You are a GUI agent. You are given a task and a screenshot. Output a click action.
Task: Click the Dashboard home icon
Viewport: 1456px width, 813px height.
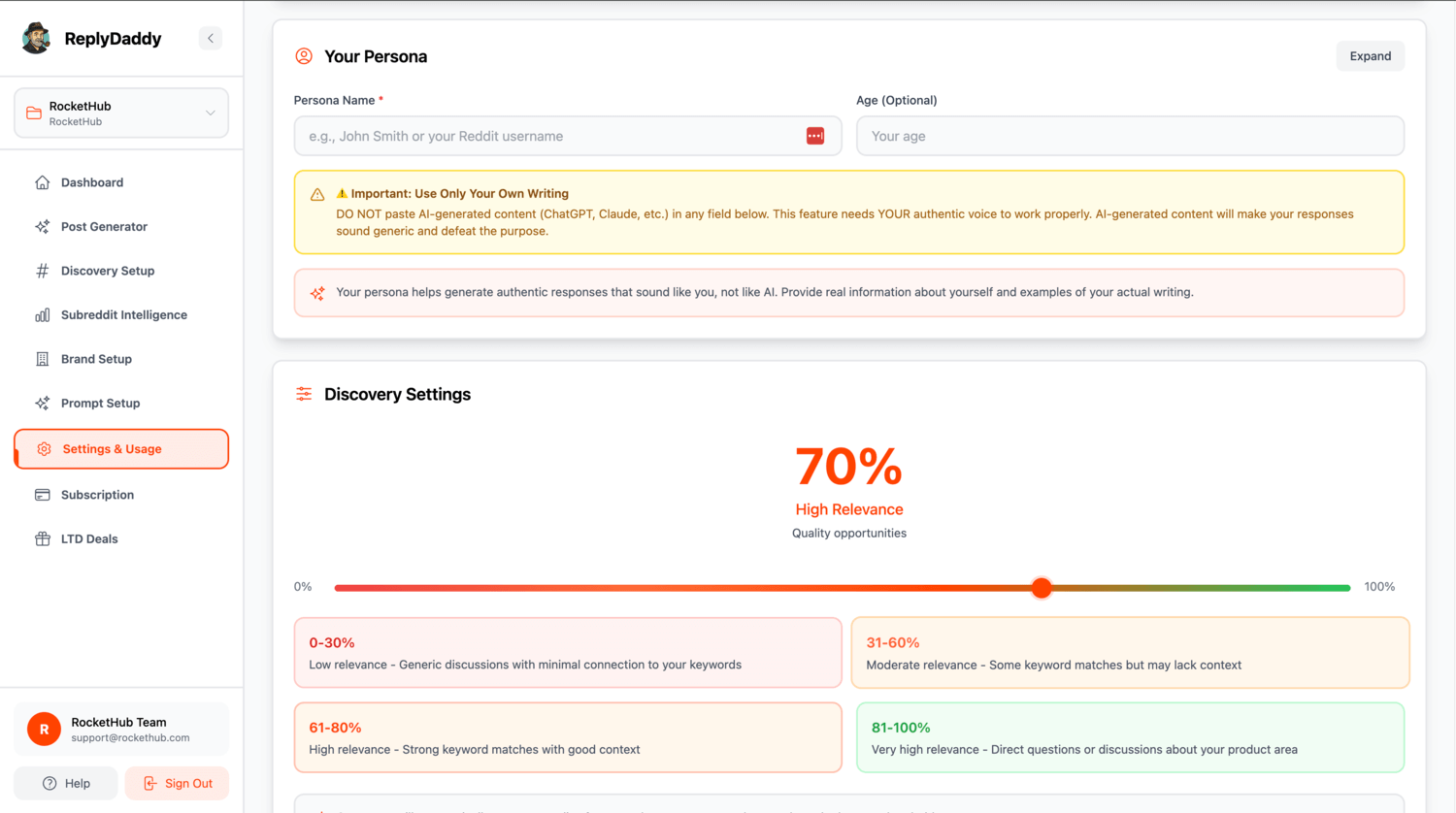pos(43,182)
